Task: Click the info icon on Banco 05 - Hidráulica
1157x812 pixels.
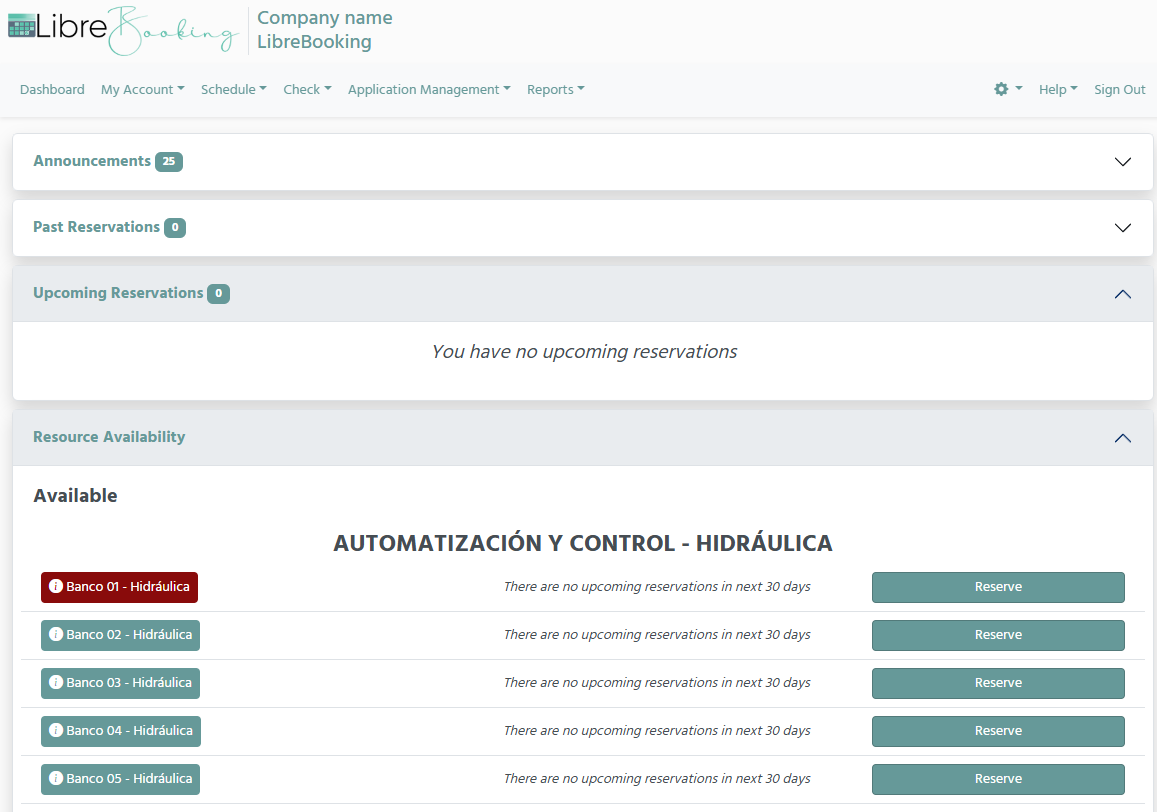Action: (57, 779)
